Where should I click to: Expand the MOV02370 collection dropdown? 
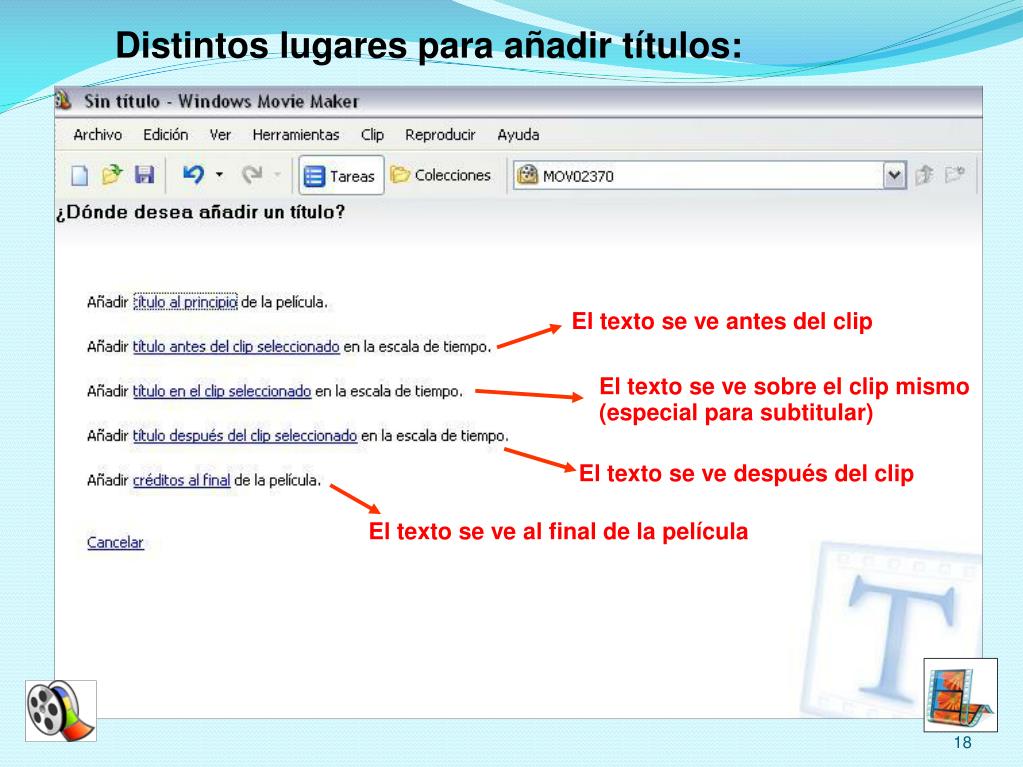[894, 175]
